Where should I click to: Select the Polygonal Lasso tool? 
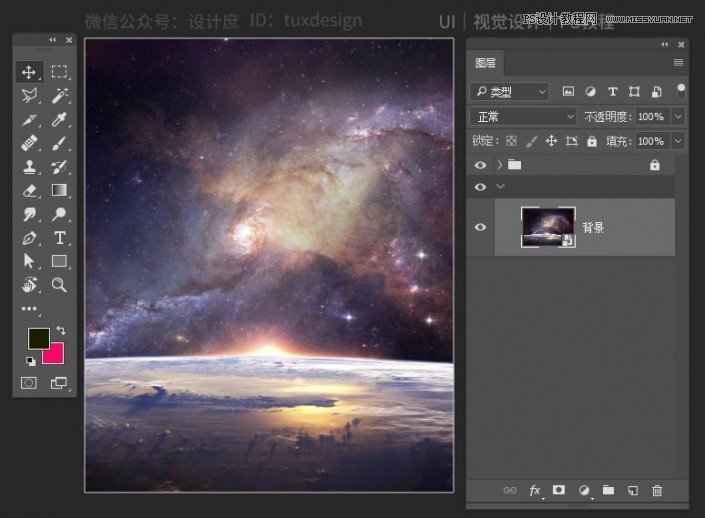[29, 96]
